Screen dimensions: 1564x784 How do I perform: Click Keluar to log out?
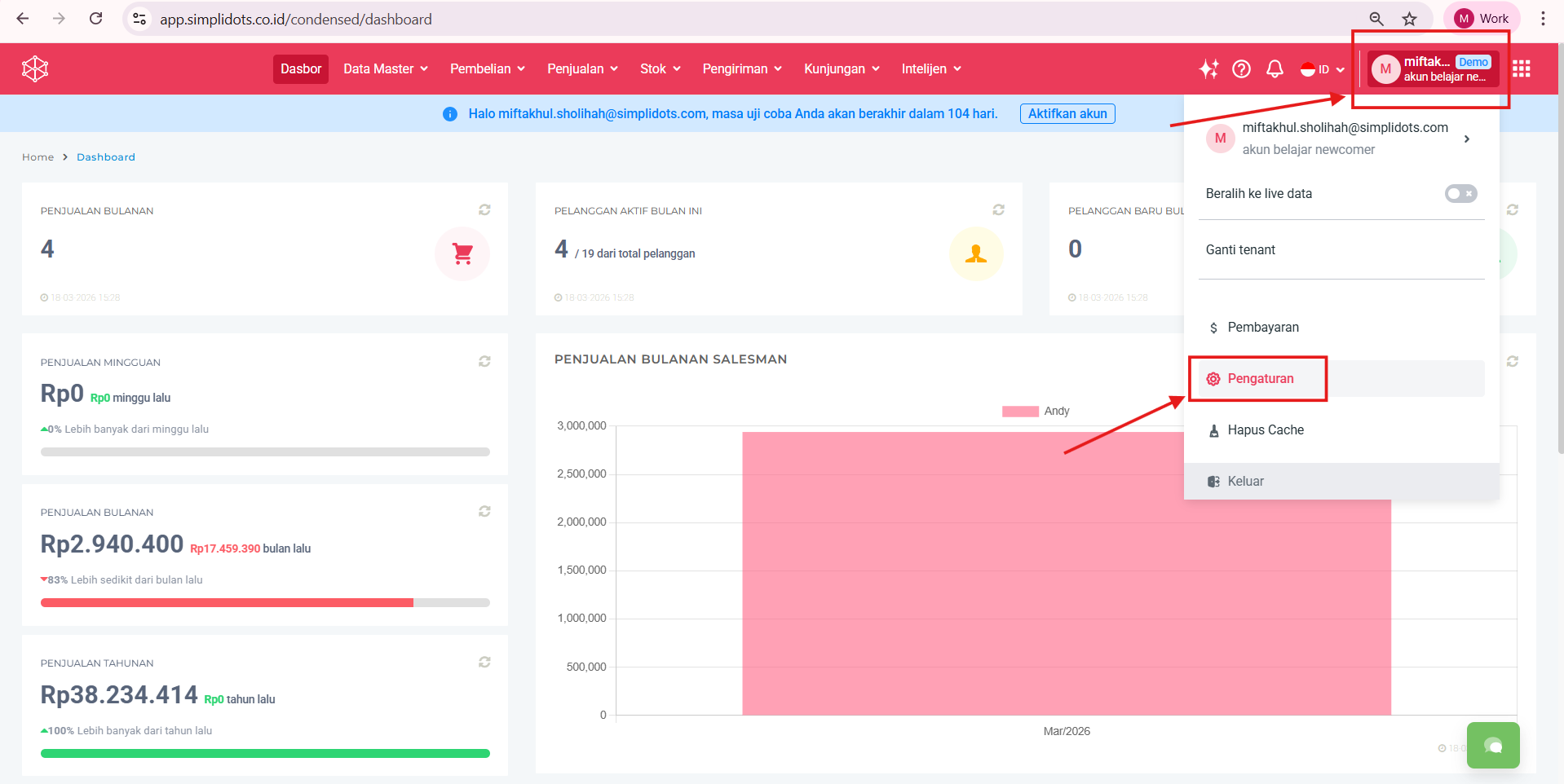[x=1245, y=482]
